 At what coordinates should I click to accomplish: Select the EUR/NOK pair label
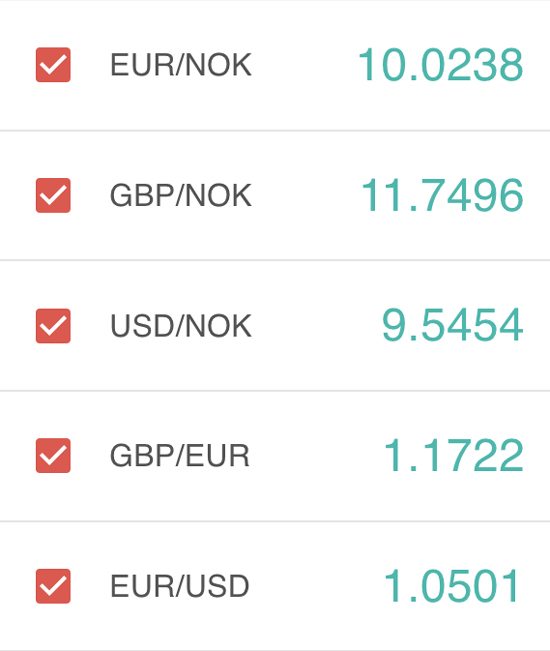[181, 65]
